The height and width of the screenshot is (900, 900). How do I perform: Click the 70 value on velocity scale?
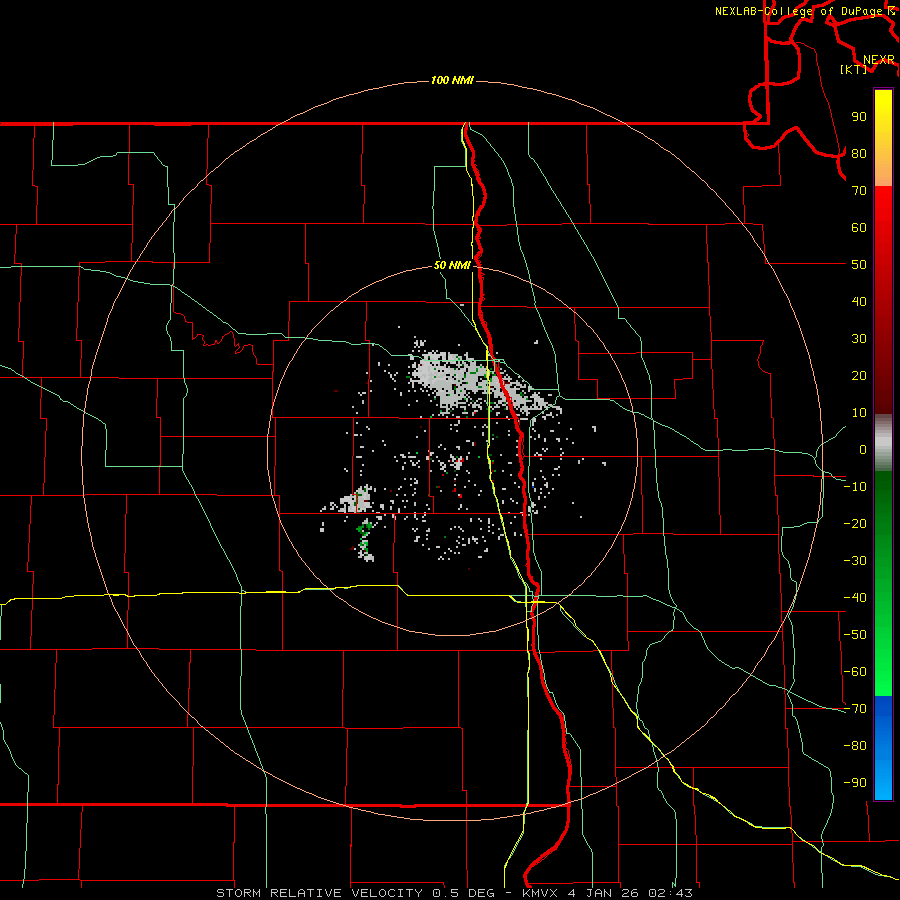(859, 191)
